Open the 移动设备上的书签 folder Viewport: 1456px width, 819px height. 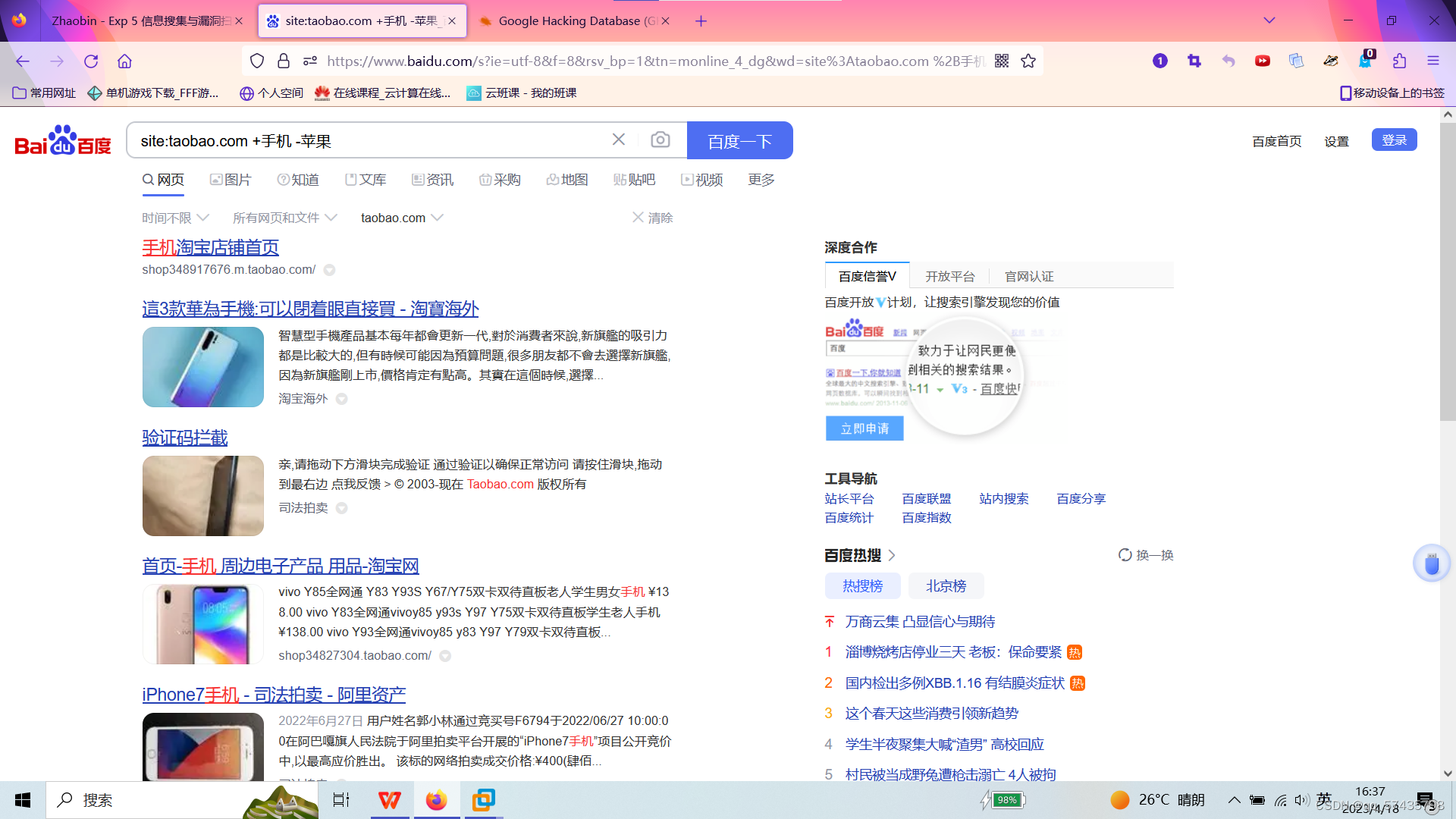tap(1392, 93)
